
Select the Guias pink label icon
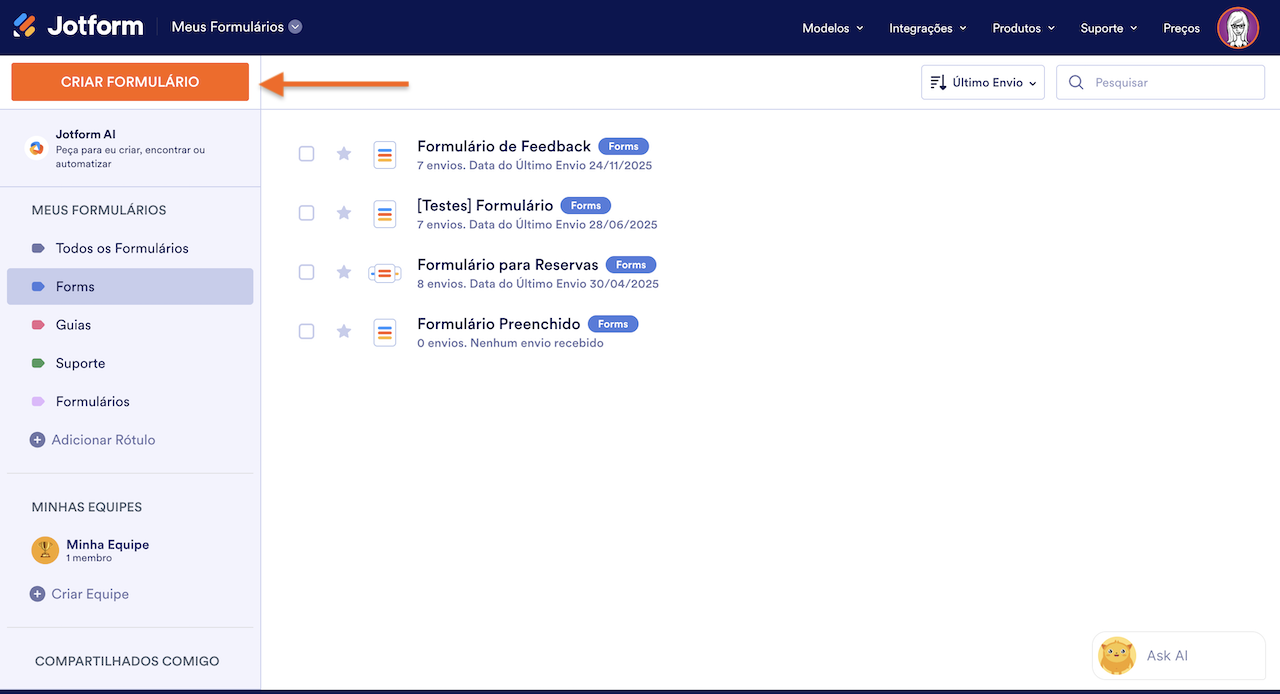(x=38, y=324)
